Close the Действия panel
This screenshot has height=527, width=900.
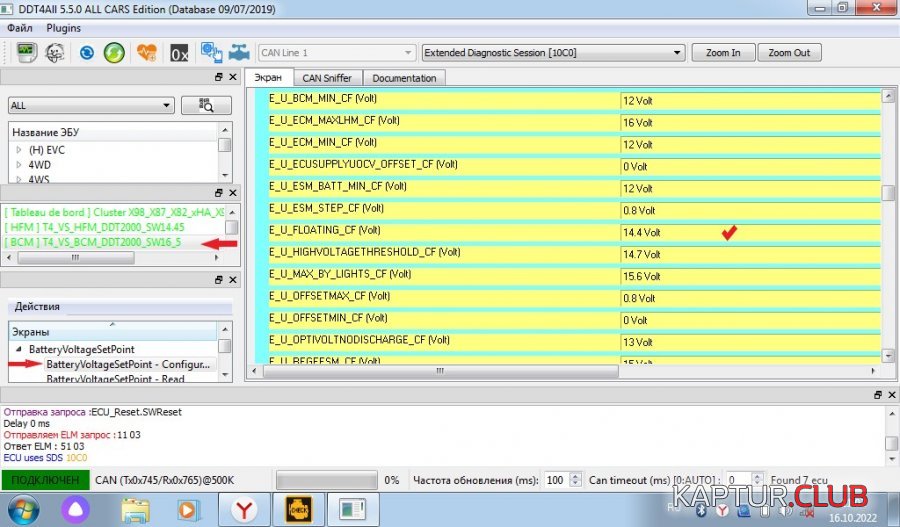(232, 280)
